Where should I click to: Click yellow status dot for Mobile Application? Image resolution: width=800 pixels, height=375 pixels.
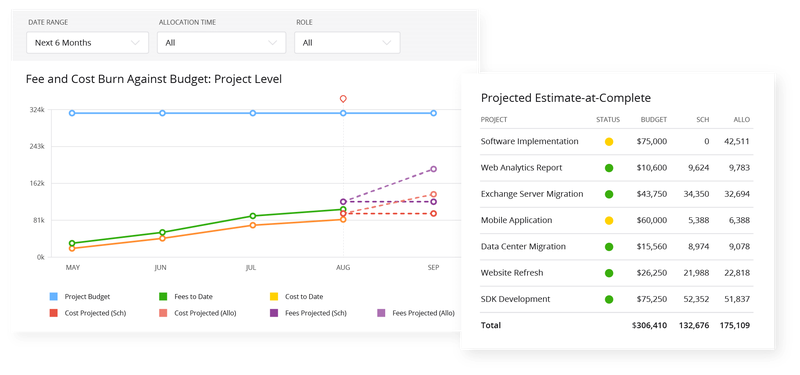pos(609,221)
